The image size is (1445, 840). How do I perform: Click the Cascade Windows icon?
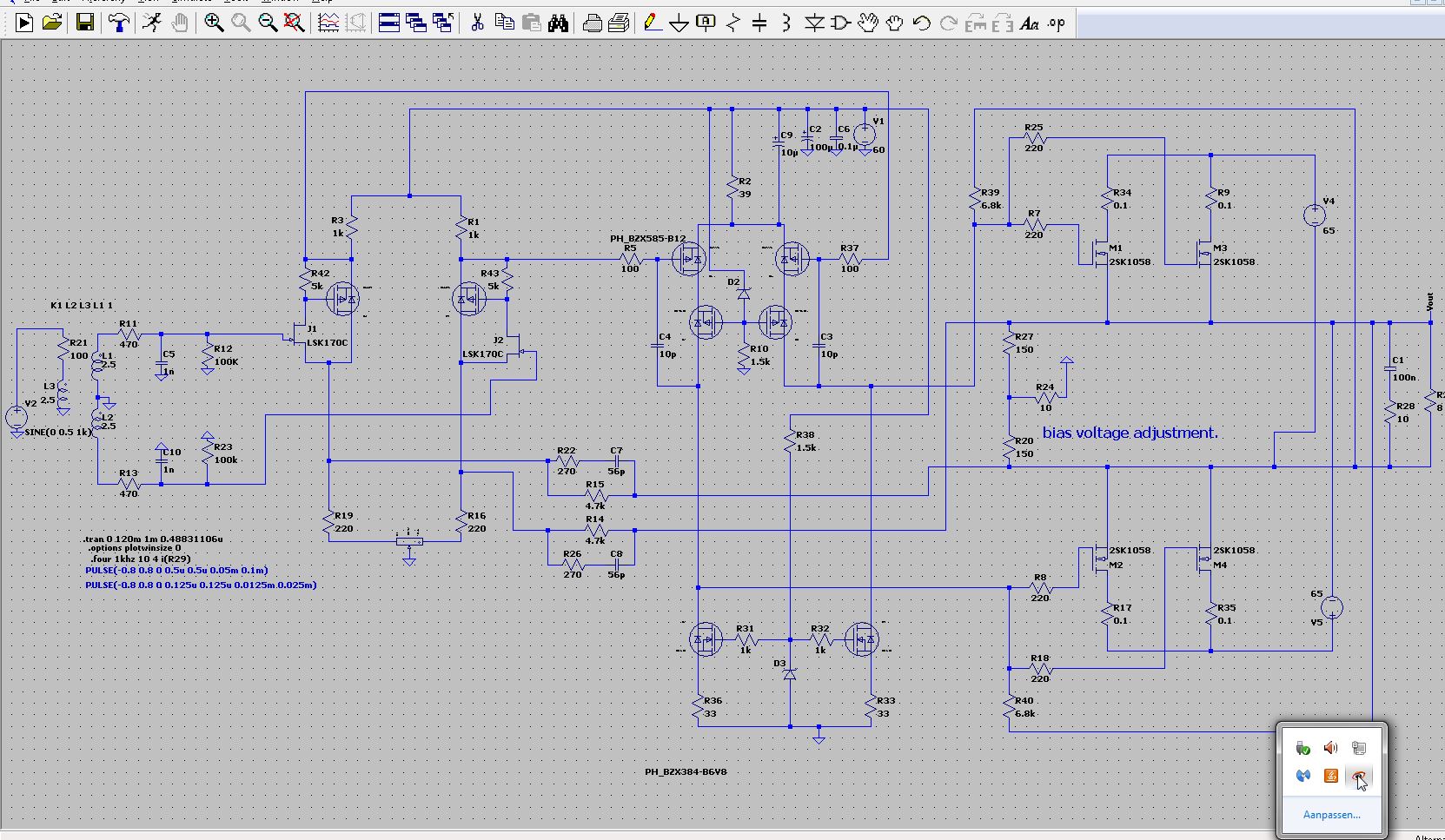tap(416, 23)
